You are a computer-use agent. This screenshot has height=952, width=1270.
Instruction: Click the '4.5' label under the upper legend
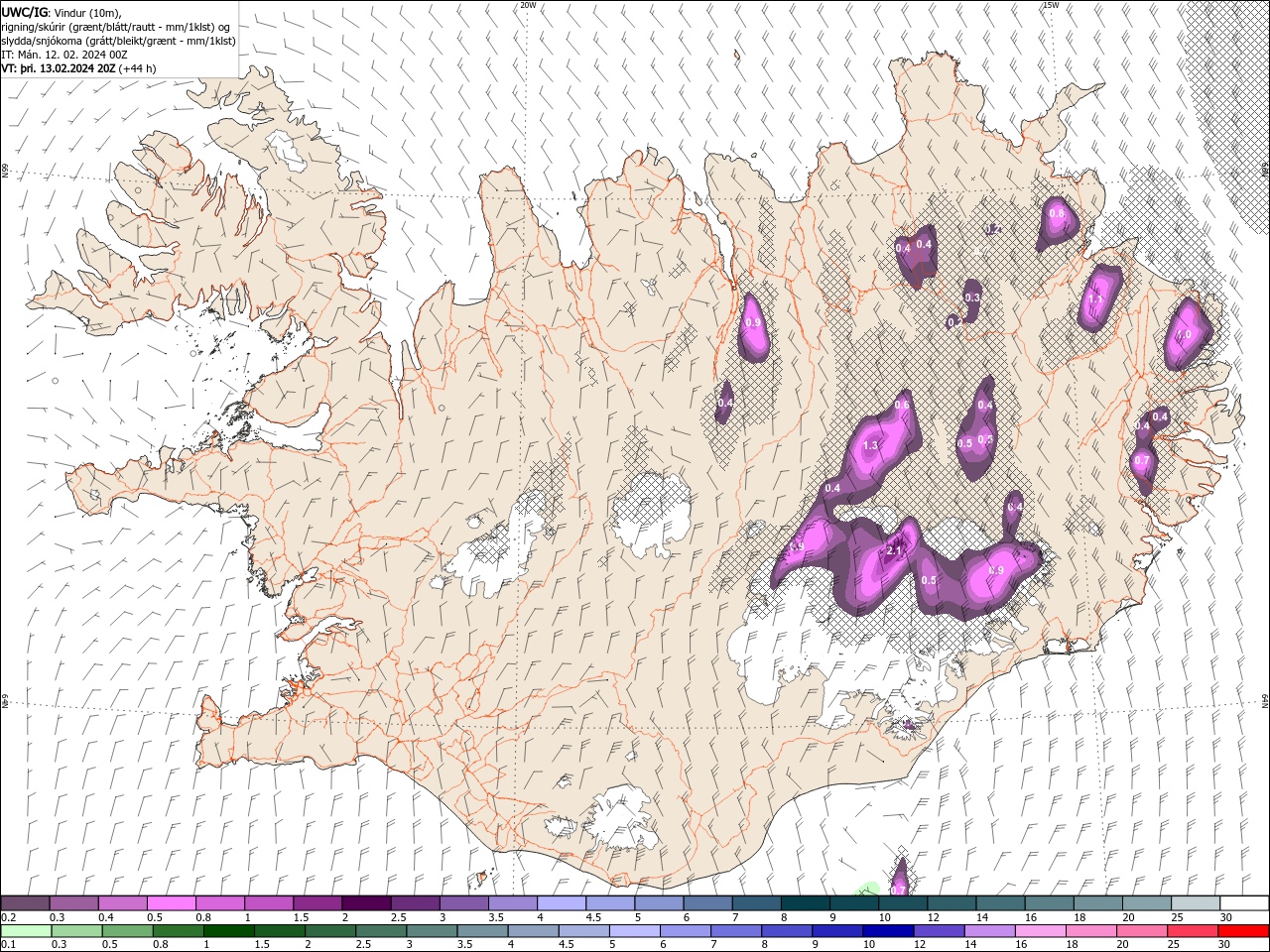pos(593,917)
